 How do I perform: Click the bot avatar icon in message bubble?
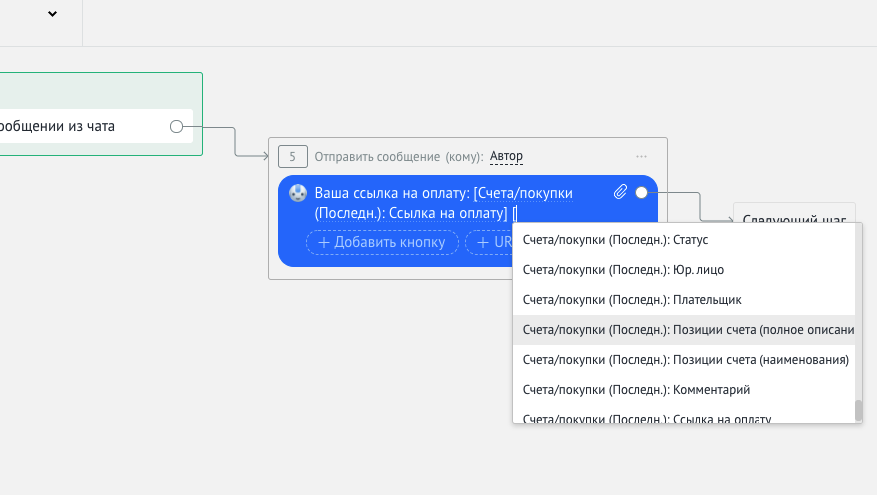[x=298, y=194]
